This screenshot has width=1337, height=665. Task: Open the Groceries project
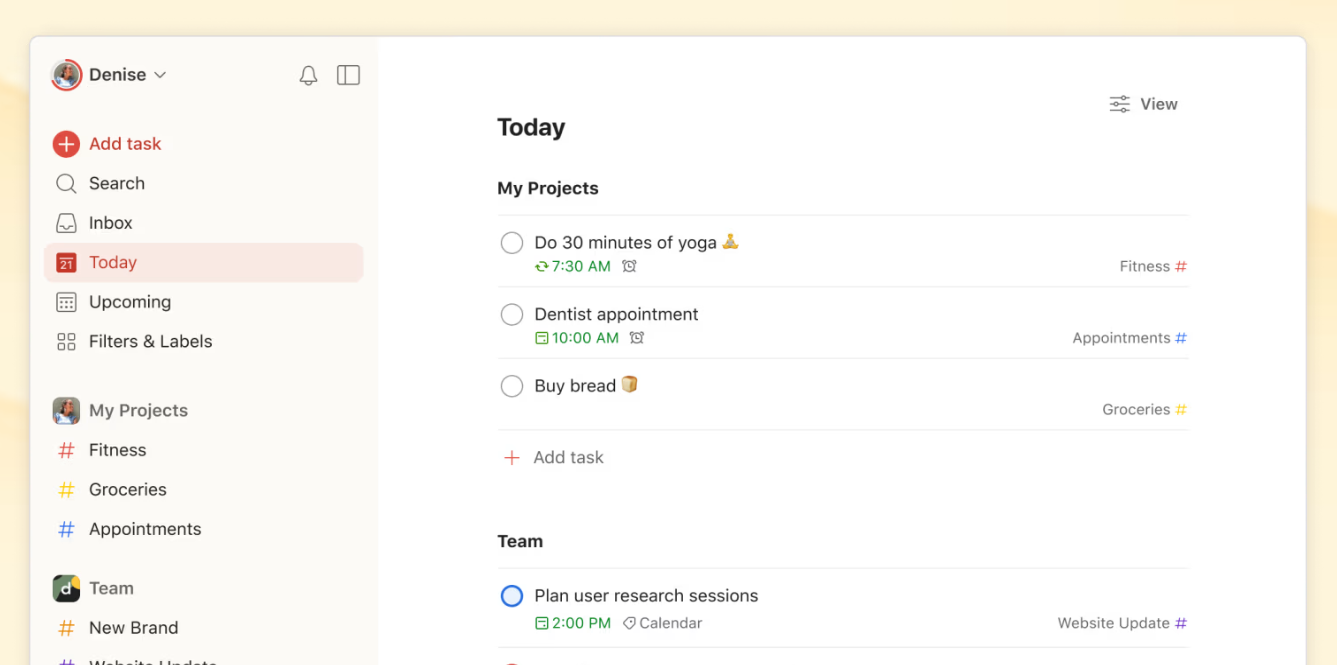[x=127, y=489]
